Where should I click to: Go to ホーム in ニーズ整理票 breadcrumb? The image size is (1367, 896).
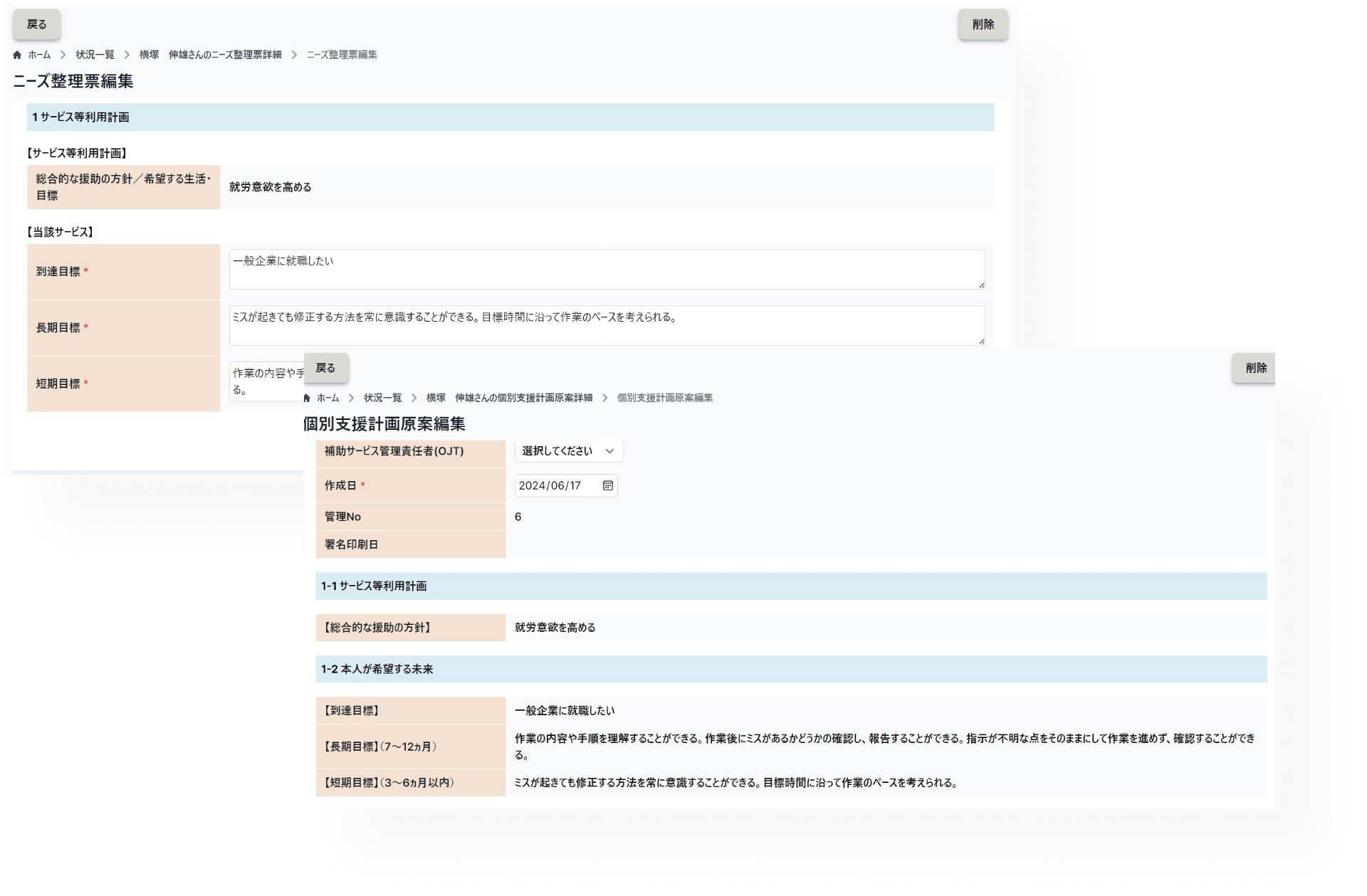pyautogui.click(x=39, y=55)
